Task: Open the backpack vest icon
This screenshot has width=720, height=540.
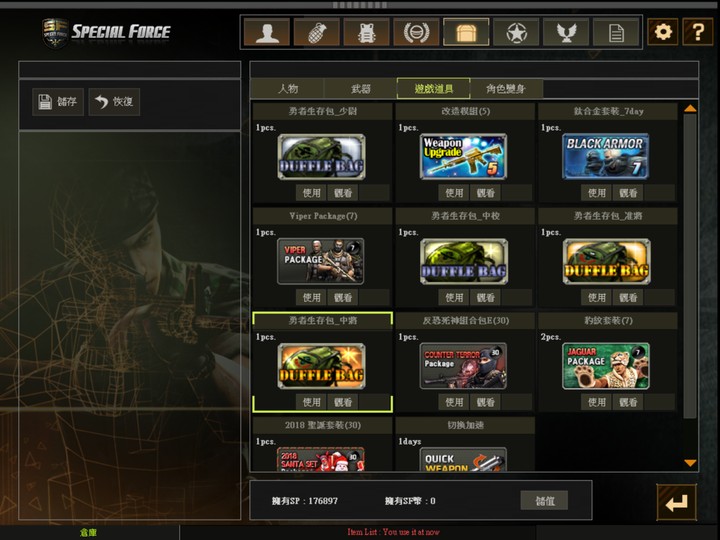Action: [x=366, y=32]
